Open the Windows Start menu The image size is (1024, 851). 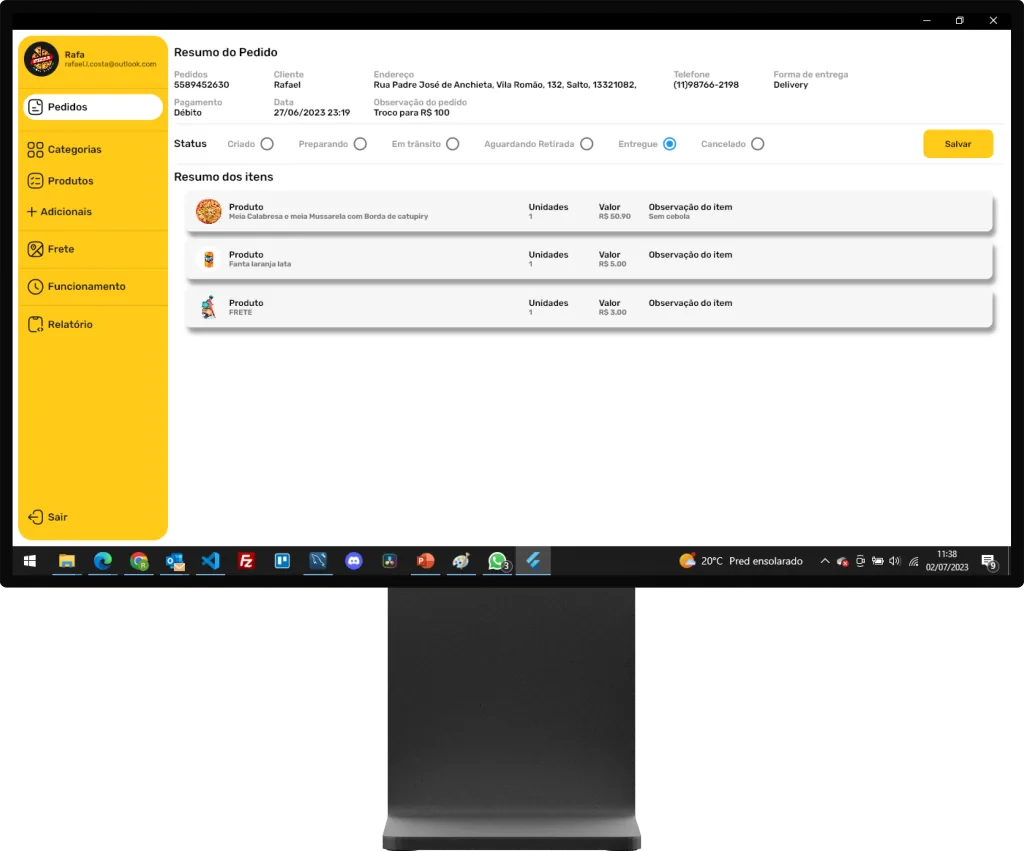(x=30, y=561)
